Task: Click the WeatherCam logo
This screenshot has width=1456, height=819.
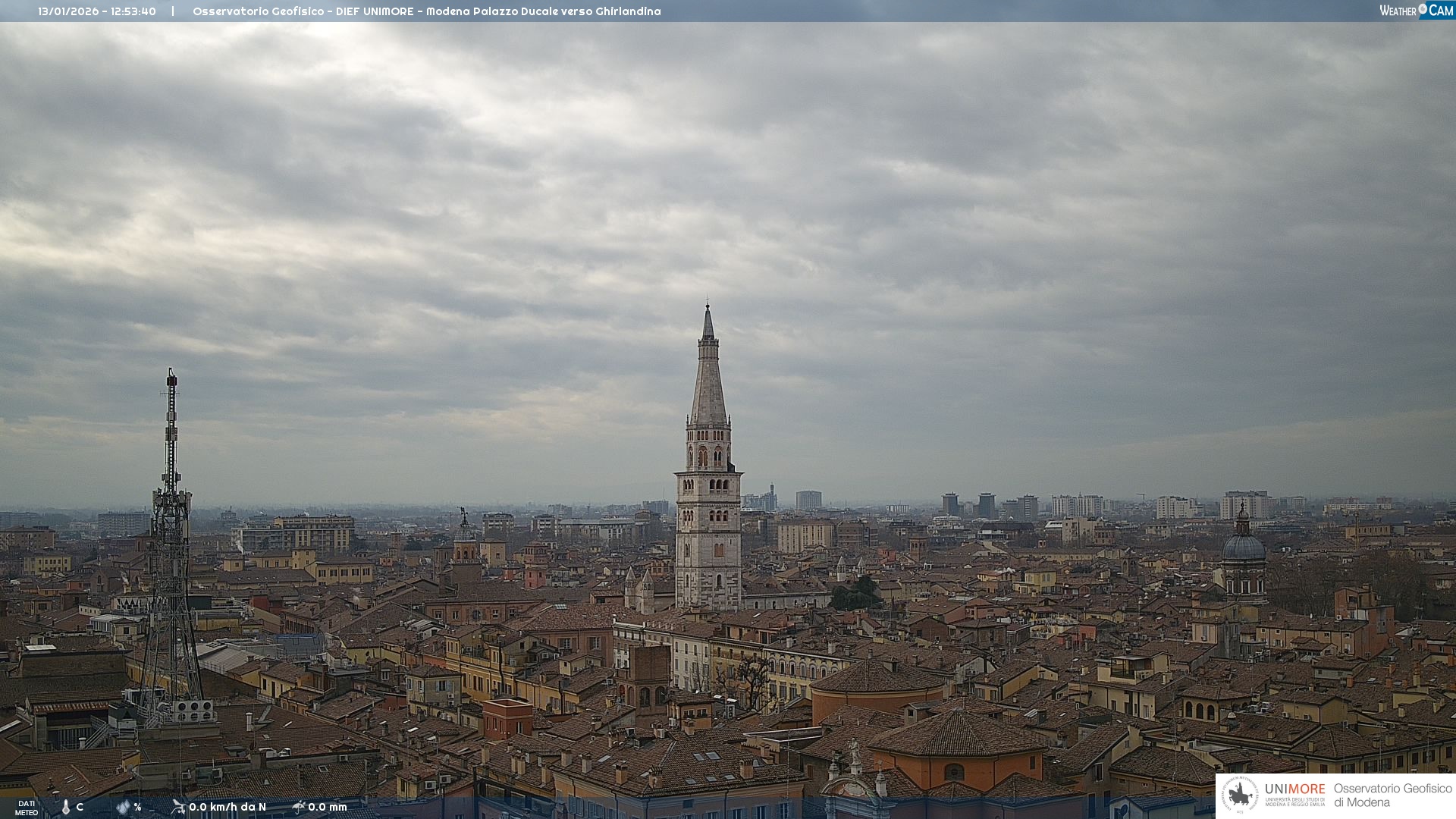Action: 1416,11
